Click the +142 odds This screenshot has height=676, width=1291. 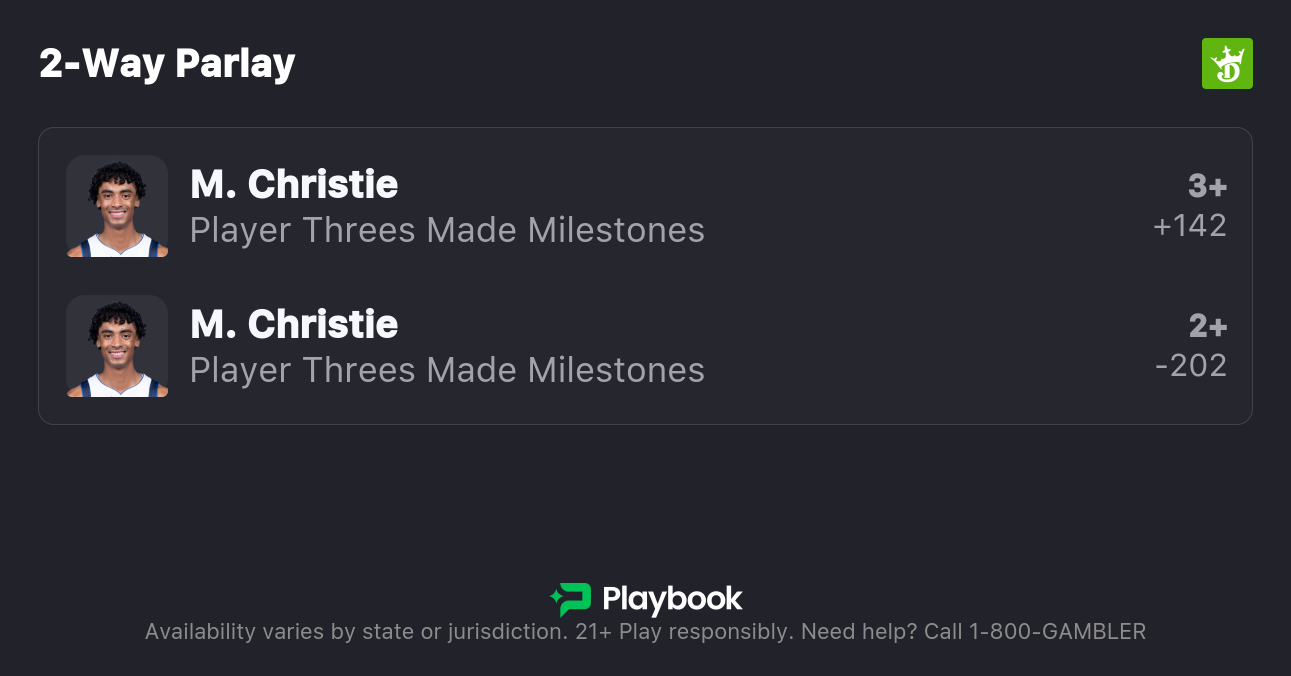point(1190,226)
